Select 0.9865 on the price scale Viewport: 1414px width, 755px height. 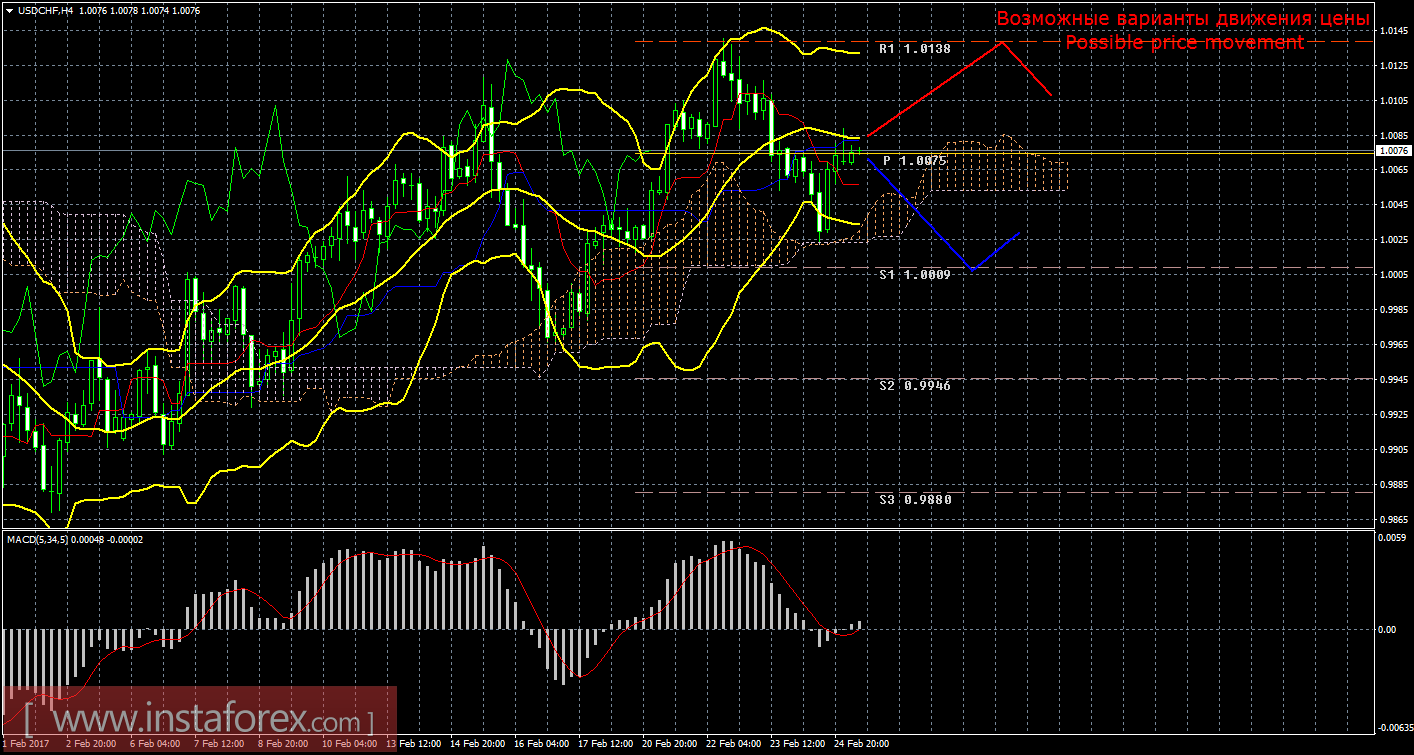coord(1393,519)
